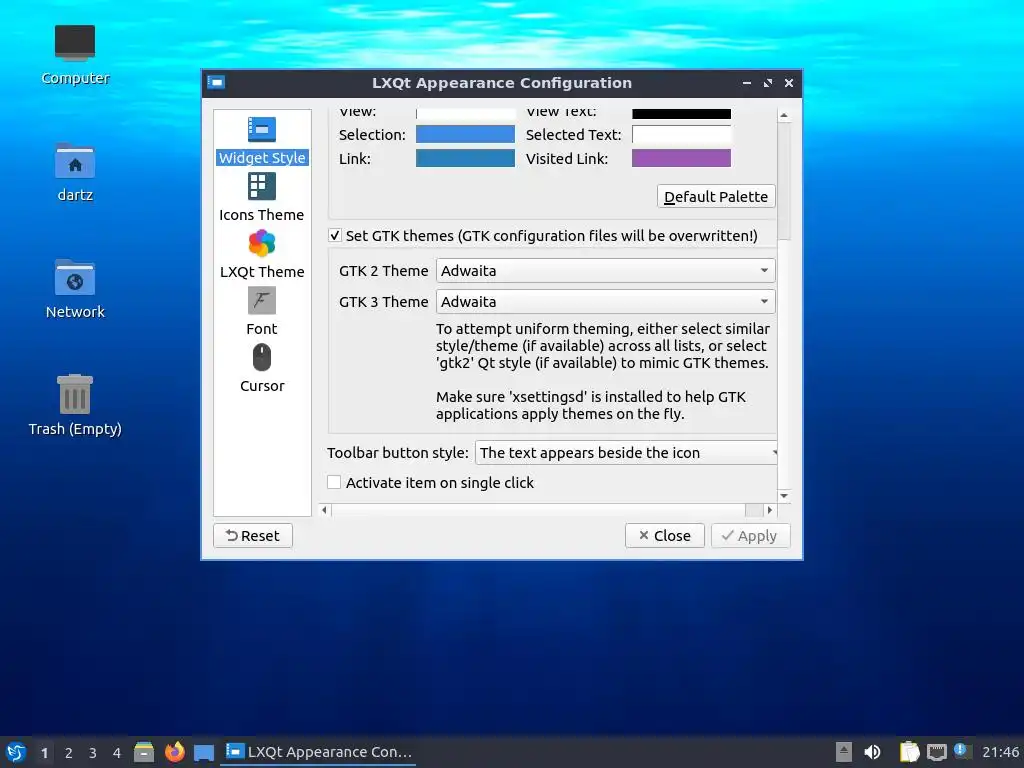Select the Widget Style category
This screenshot has width=1024, height=768.
(262, 140)
